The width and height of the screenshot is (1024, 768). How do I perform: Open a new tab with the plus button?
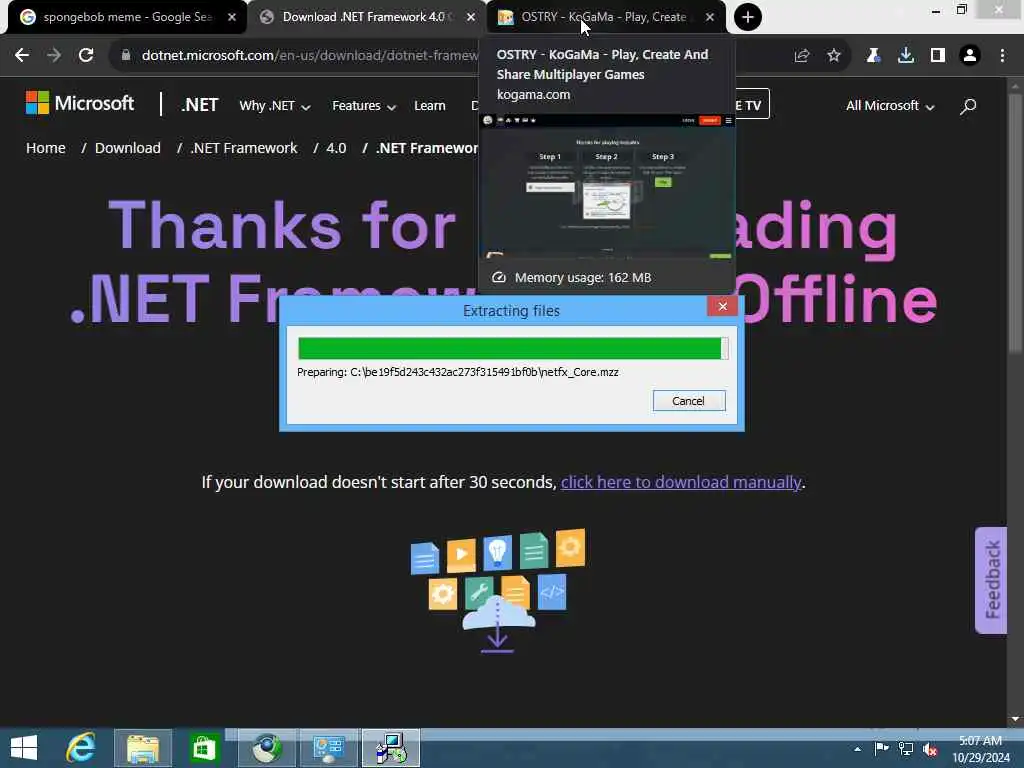coord(748,17)
